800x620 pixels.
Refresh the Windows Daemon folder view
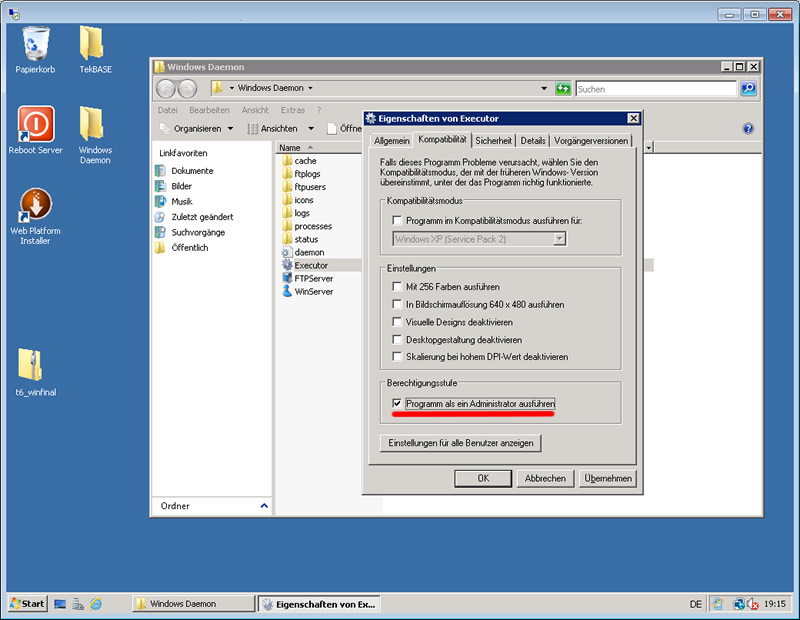(563, 89)
